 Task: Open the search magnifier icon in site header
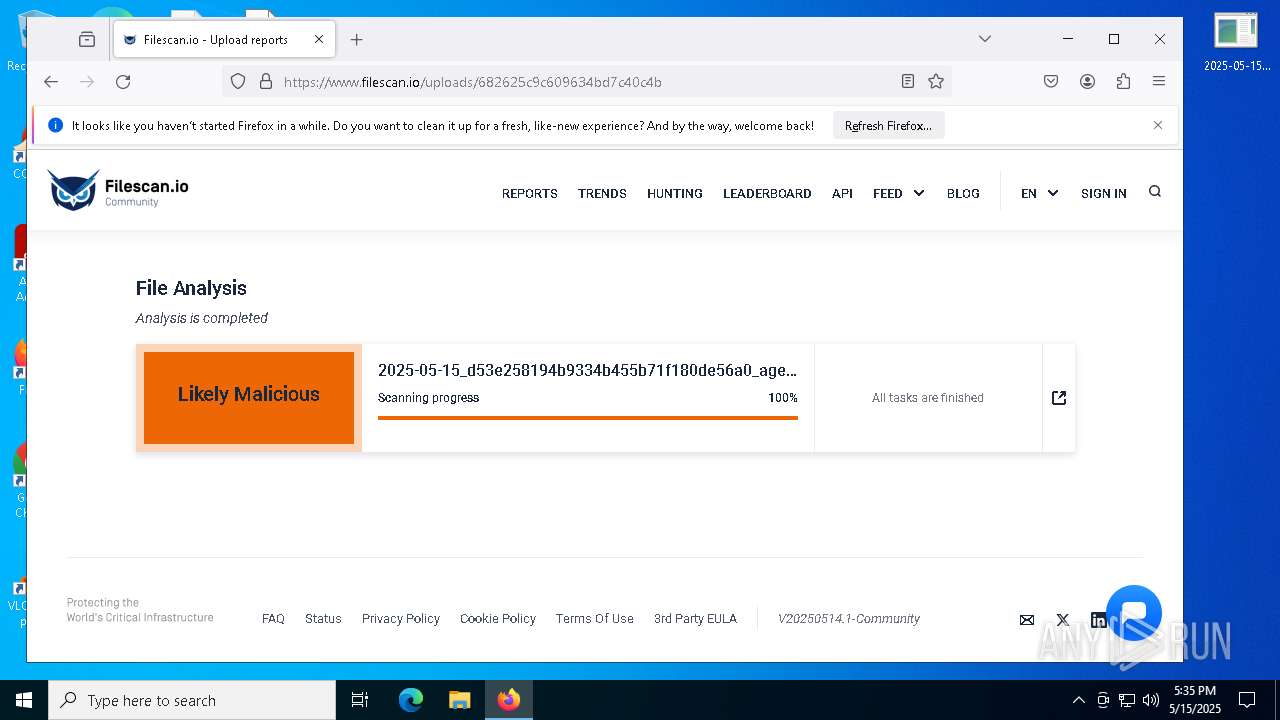point(1155,192)
